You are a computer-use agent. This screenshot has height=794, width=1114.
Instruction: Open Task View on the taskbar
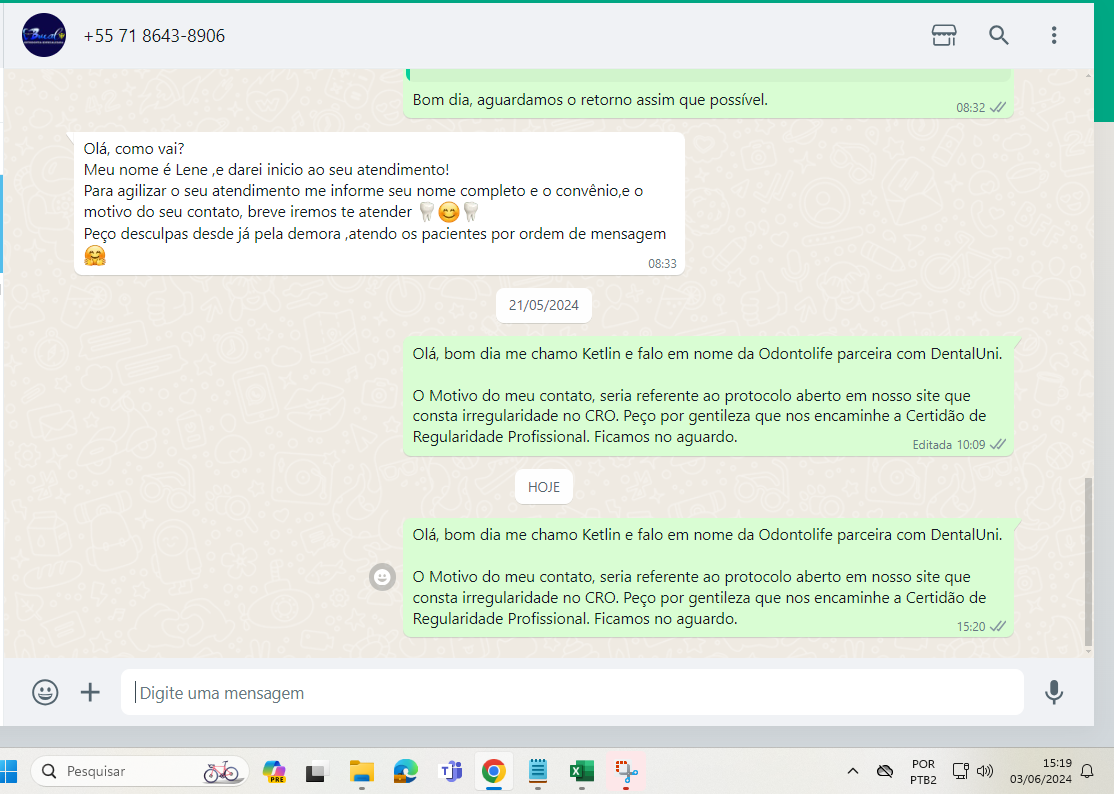click(x=317, y=771)
